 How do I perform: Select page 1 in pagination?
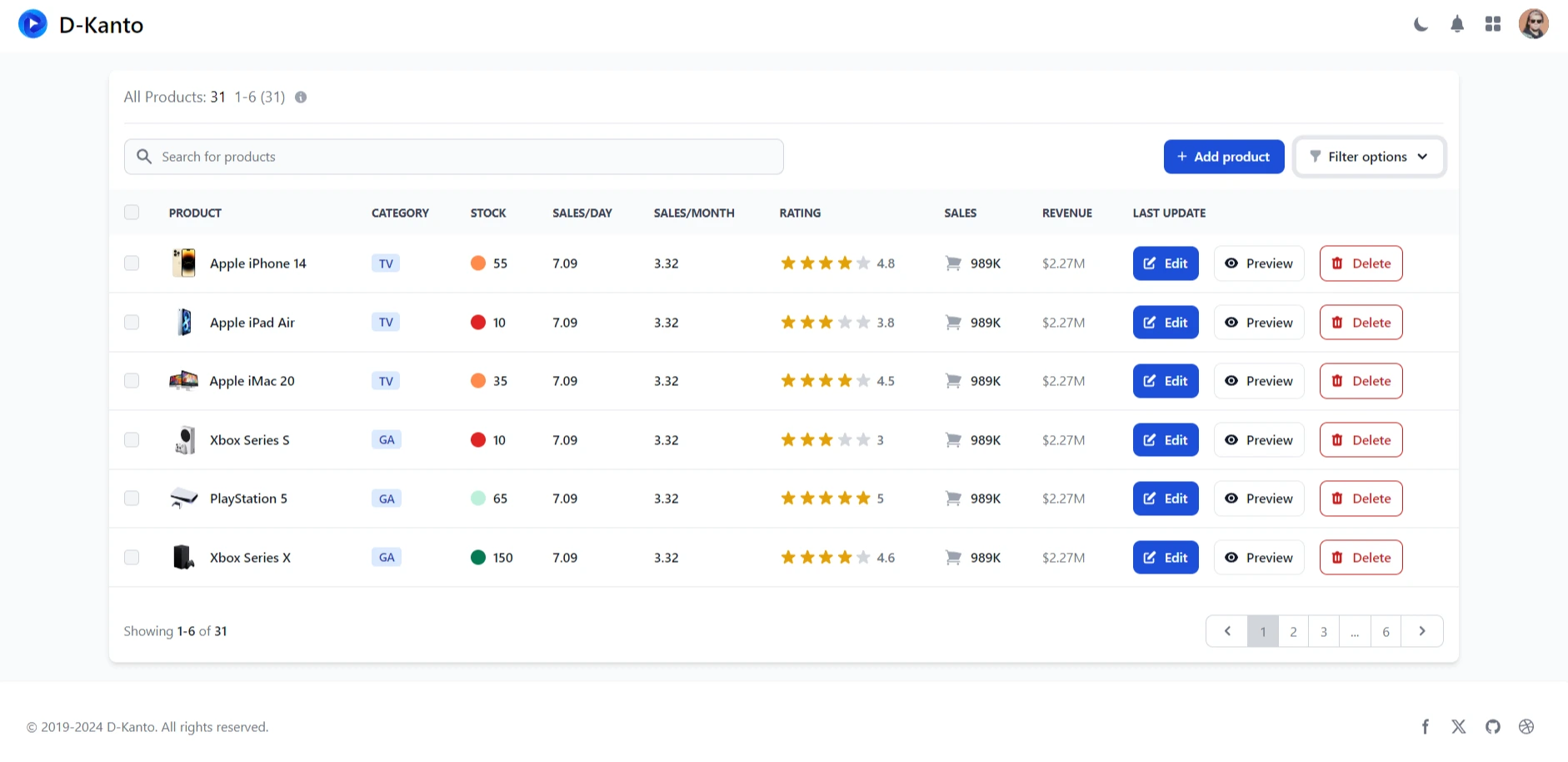(x=1263, y=631)
